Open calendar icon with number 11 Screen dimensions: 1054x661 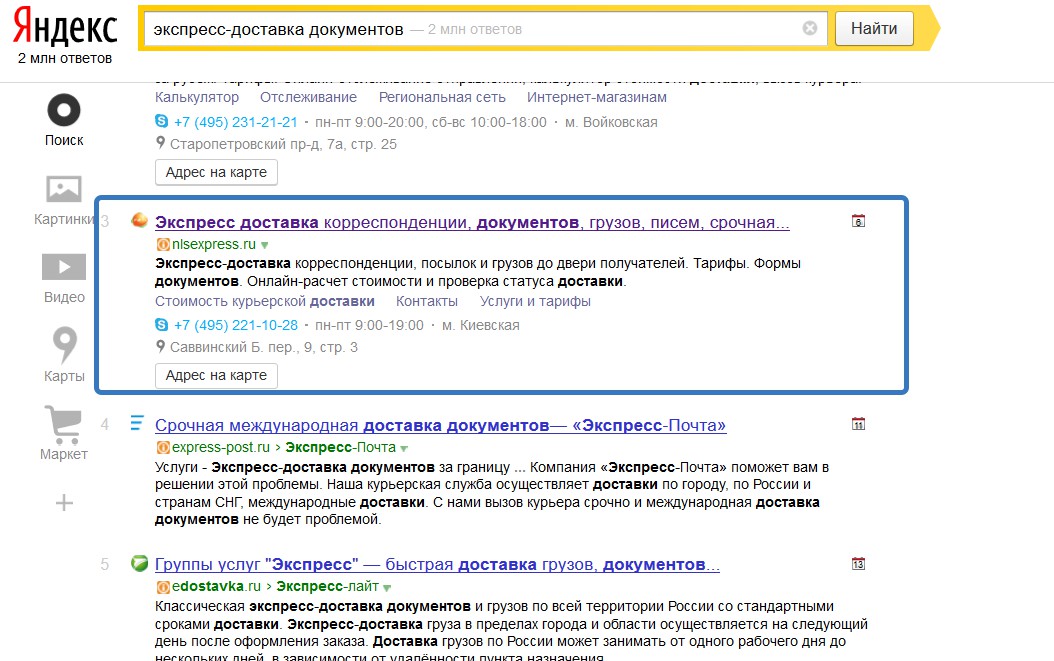858,424
